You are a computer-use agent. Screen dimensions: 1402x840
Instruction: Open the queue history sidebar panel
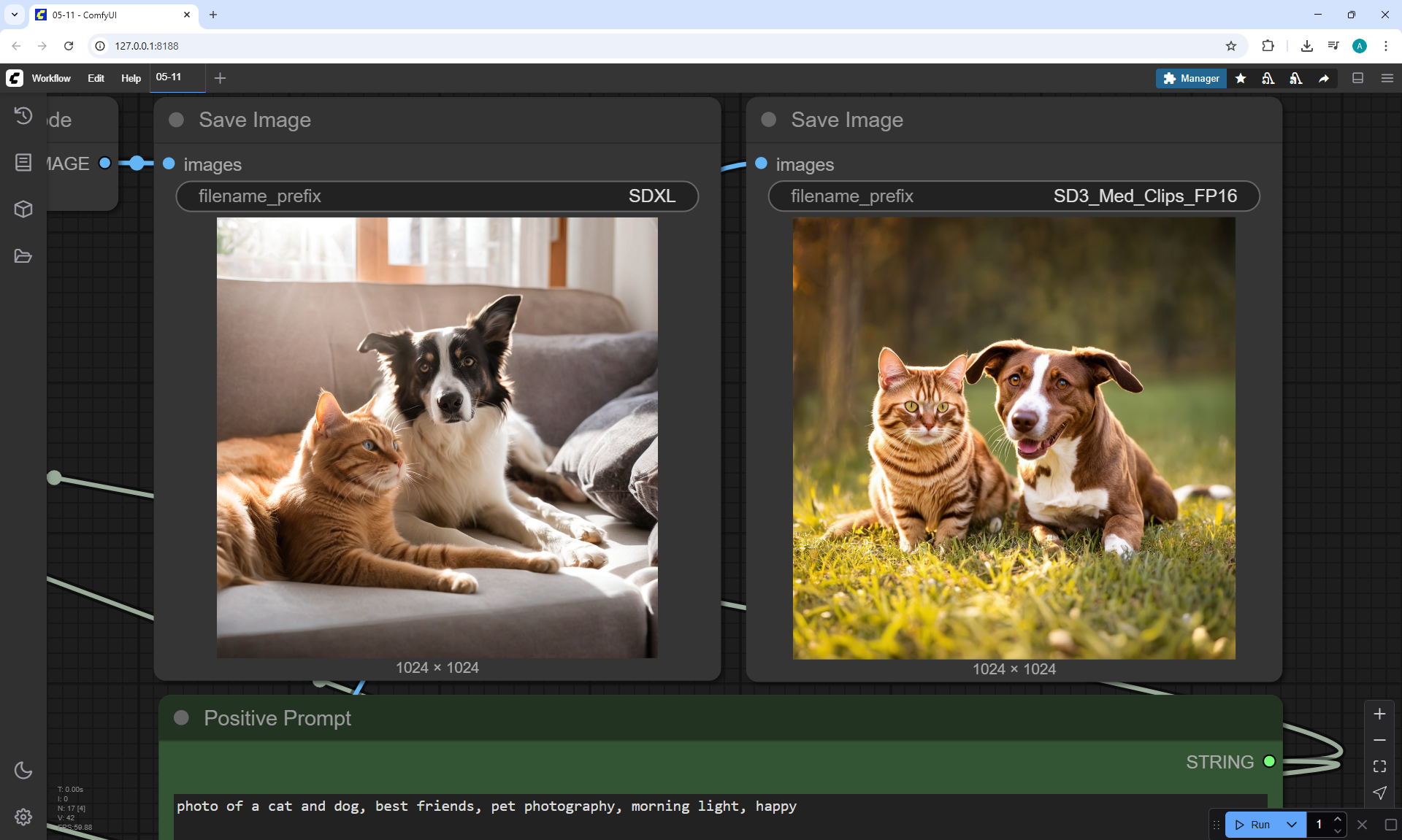coord(23,116)
